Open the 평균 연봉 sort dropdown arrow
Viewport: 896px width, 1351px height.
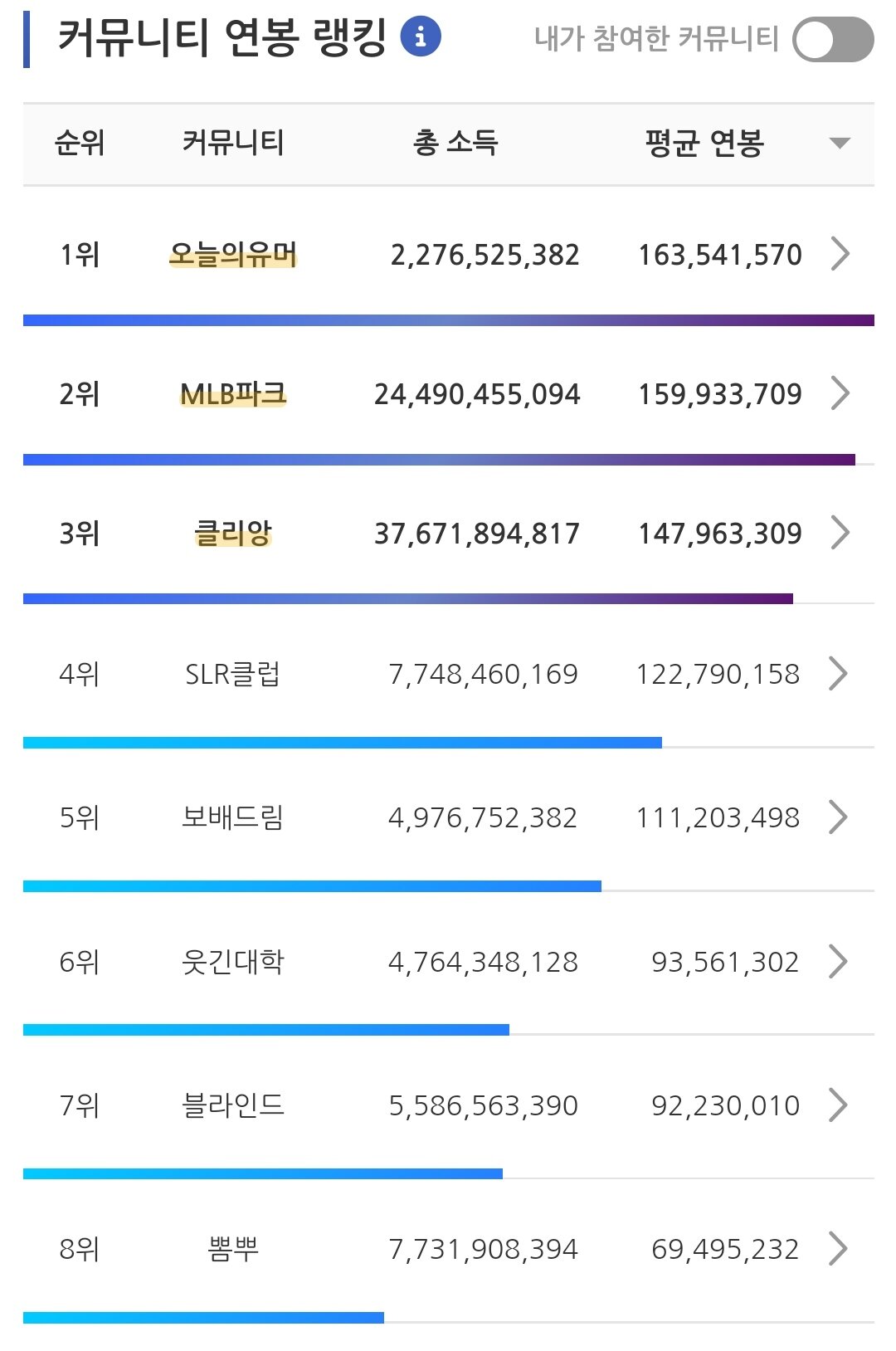point(840,144)
